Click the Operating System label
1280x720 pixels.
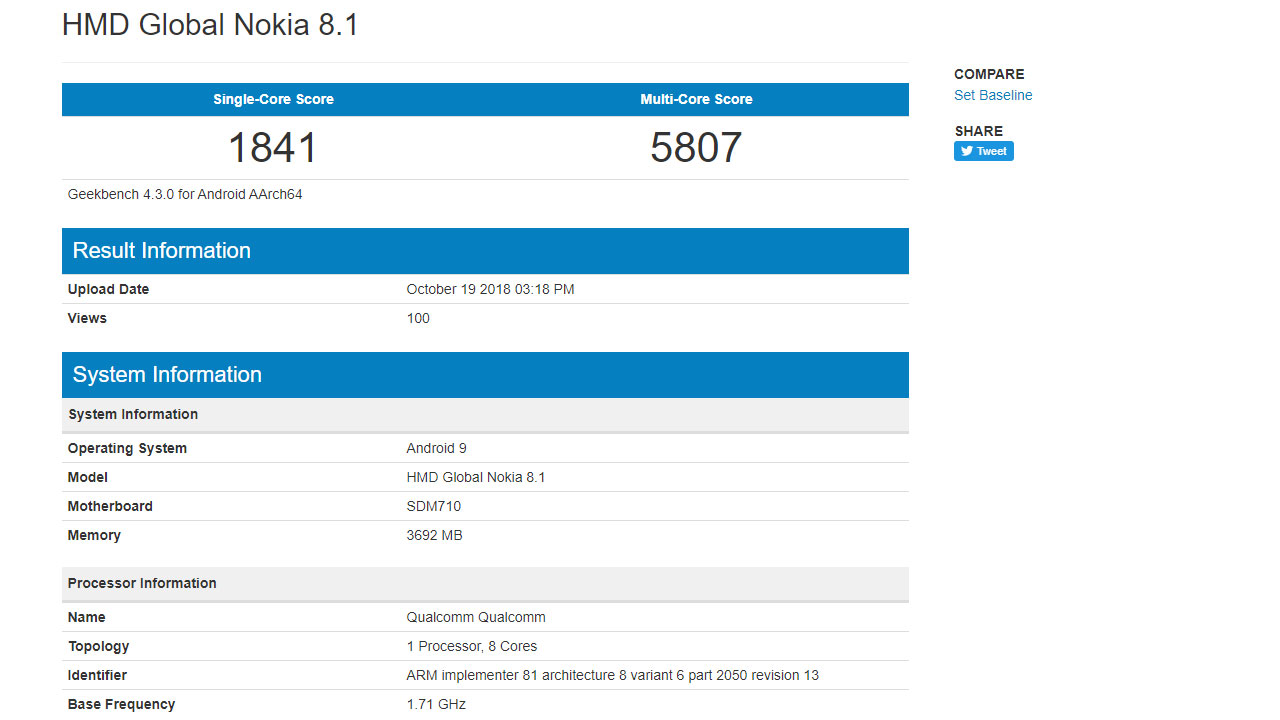point(127,448)
